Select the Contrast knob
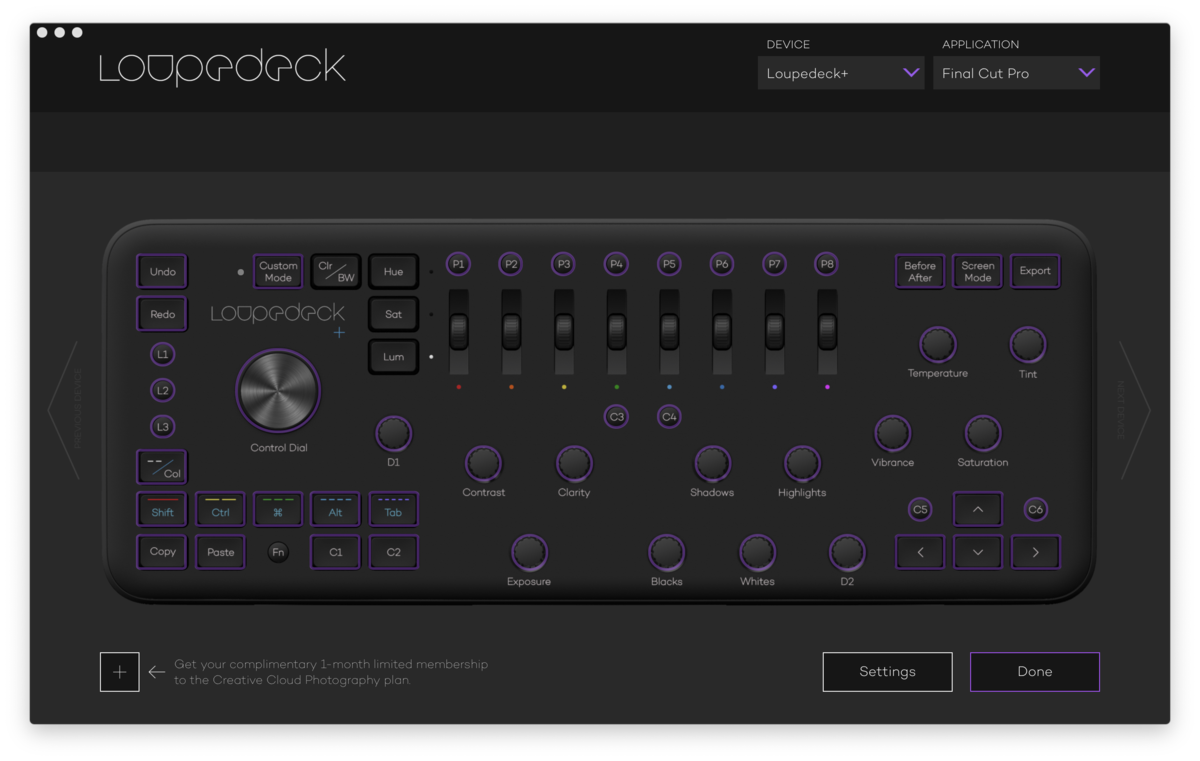The width and height of the screenshot is (1200, 761). [483, 463]
